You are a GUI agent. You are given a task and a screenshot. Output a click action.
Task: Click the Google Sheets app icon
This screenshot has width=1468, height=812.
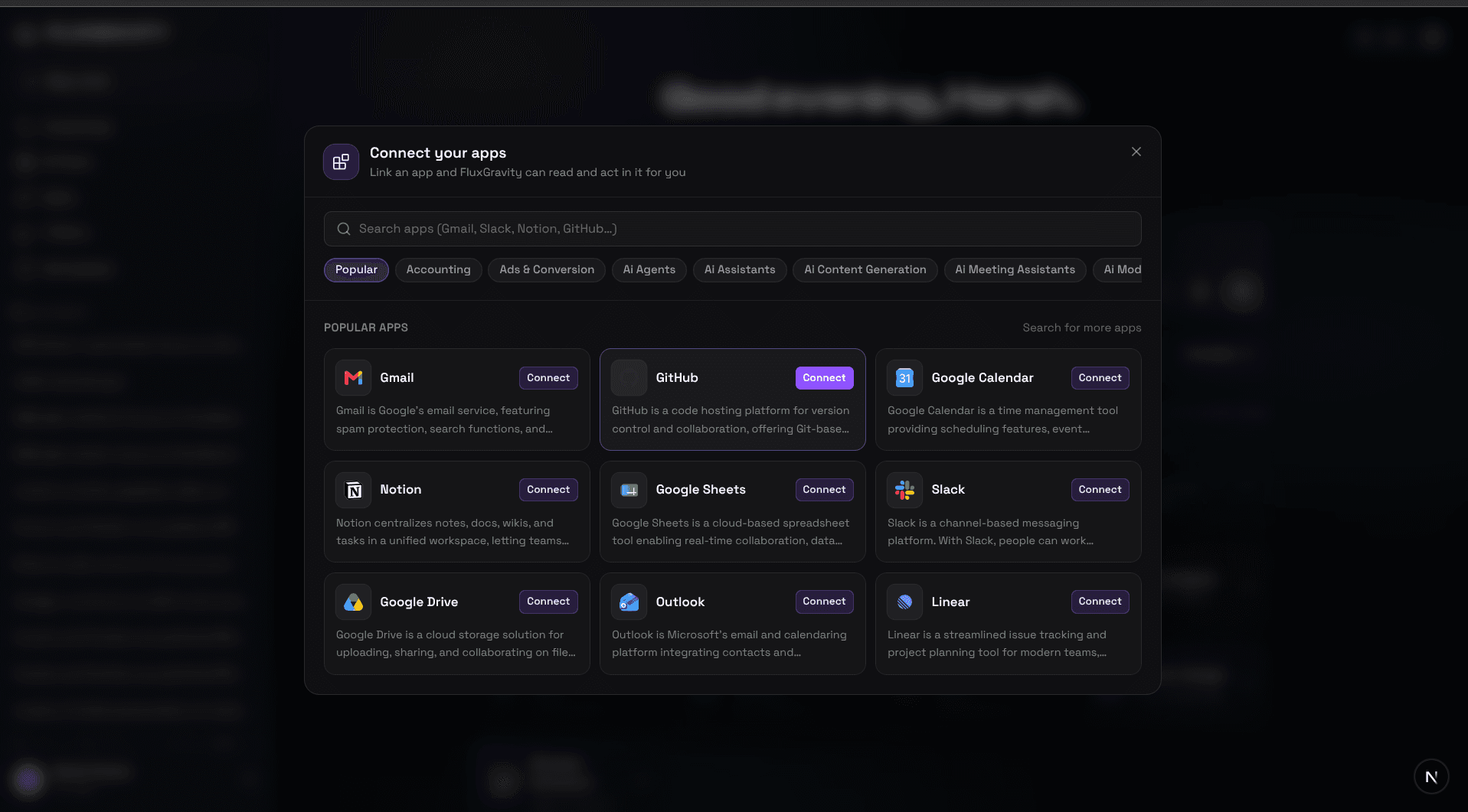coord(629,490)
